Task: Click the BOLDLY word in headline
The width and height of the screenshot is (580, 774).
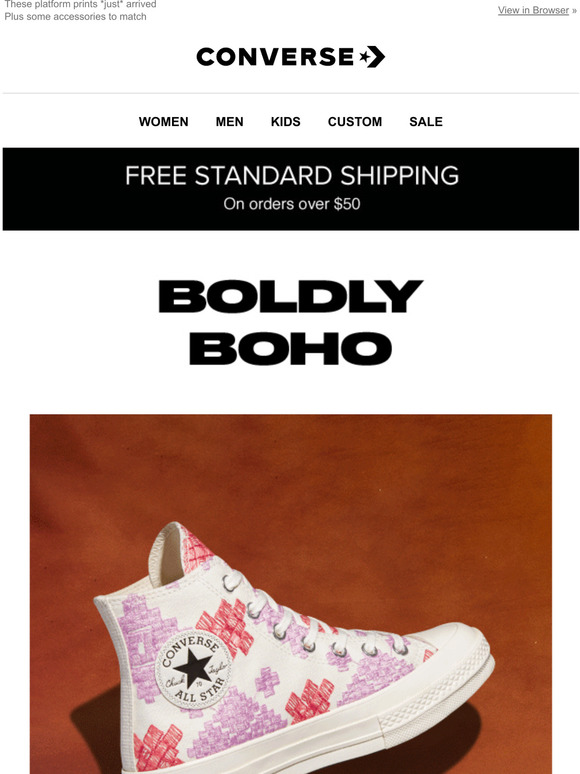Action: click(291, 296)
